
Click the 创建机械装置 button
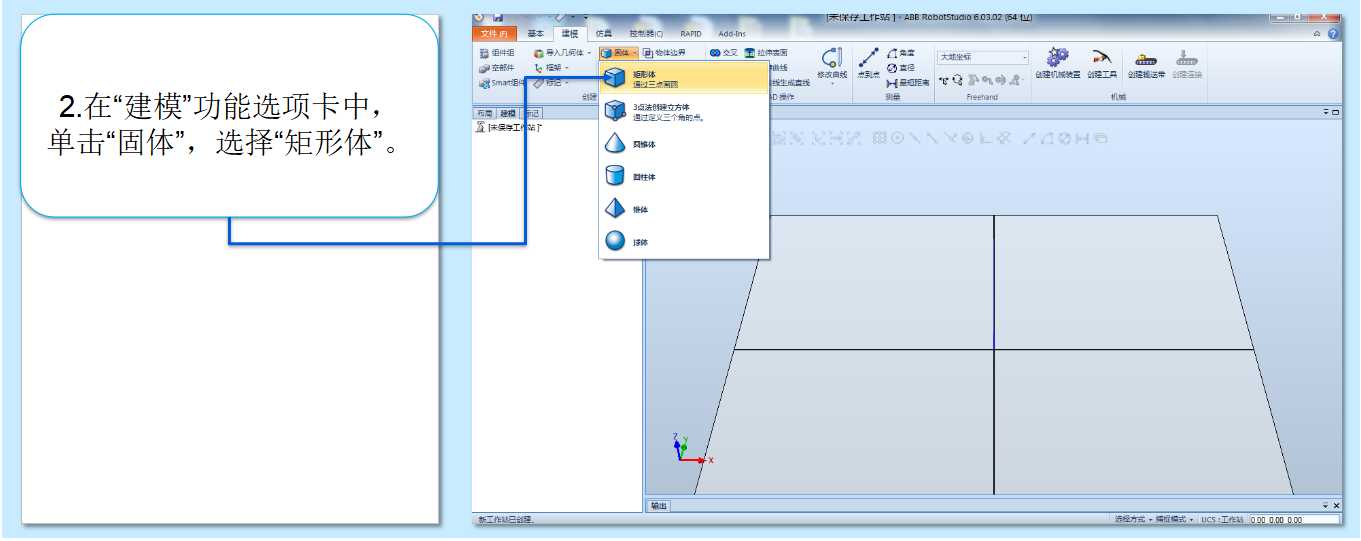pos(1057,64)
